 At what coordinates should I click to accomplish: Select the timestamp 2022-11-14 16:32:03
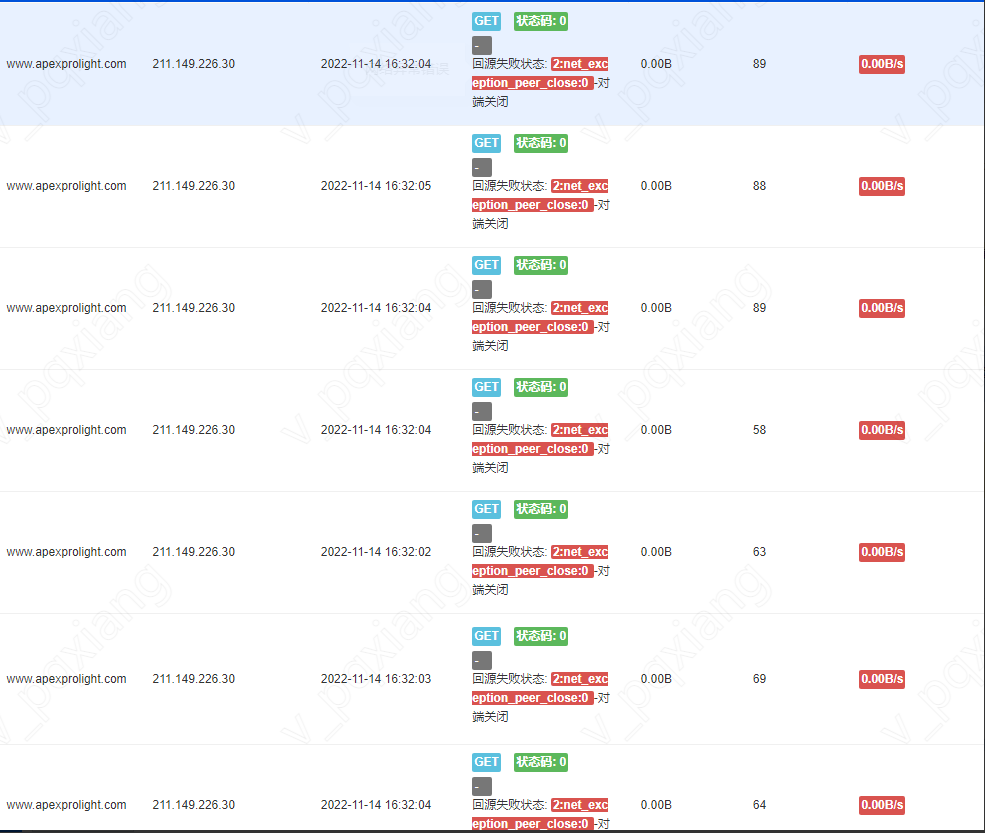click(376, 679)
